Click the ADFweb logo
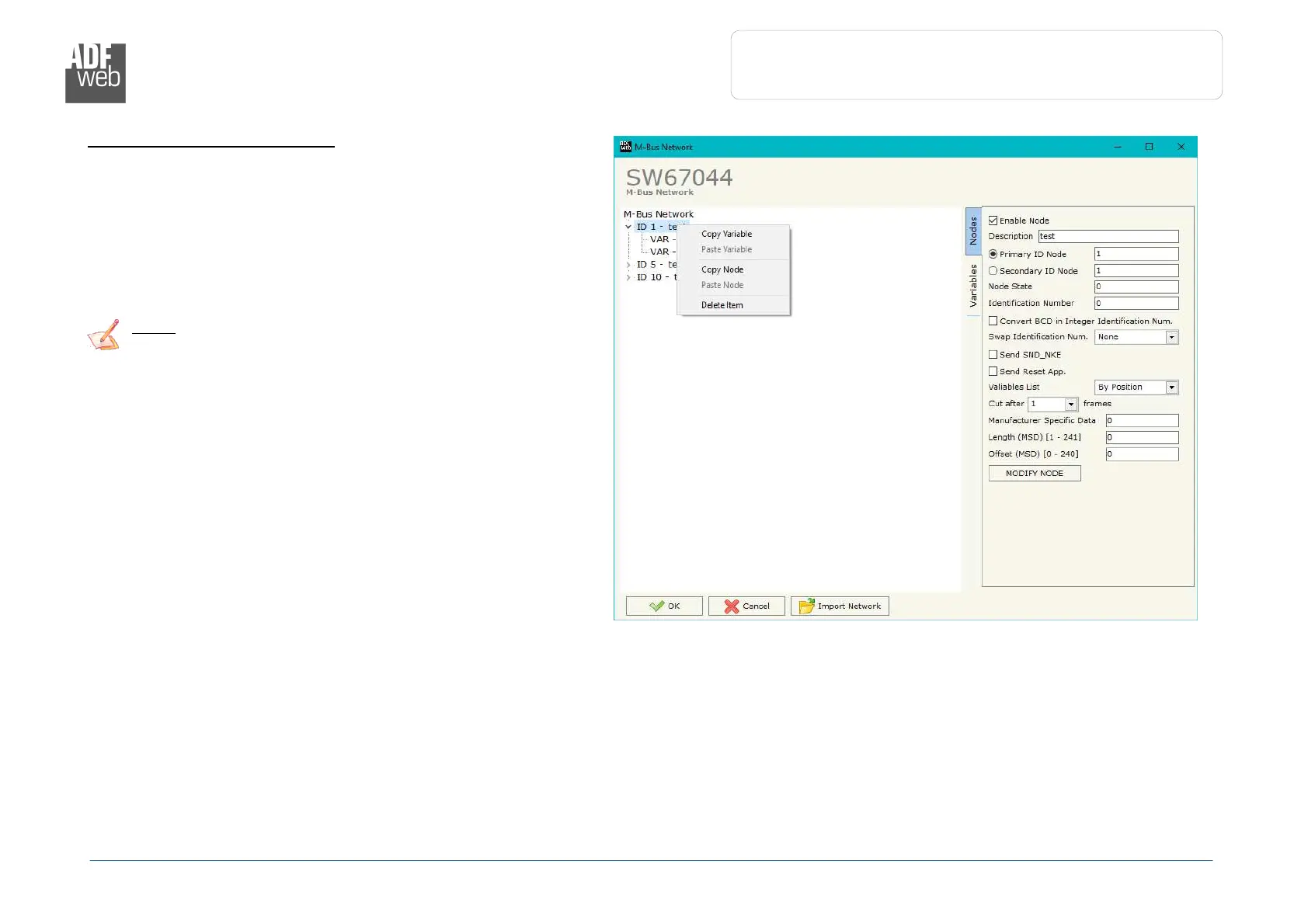The image size is (1308, 924). tap(96, 73)
